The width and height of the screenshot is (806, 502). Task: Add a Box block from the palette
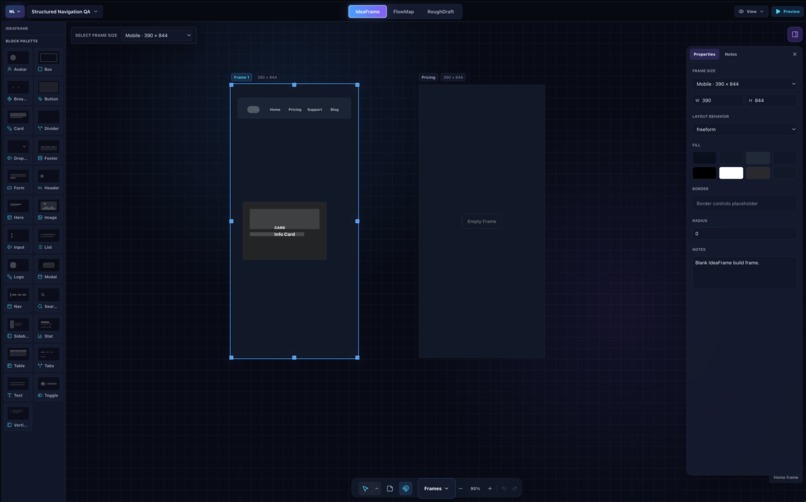[48, 62]
